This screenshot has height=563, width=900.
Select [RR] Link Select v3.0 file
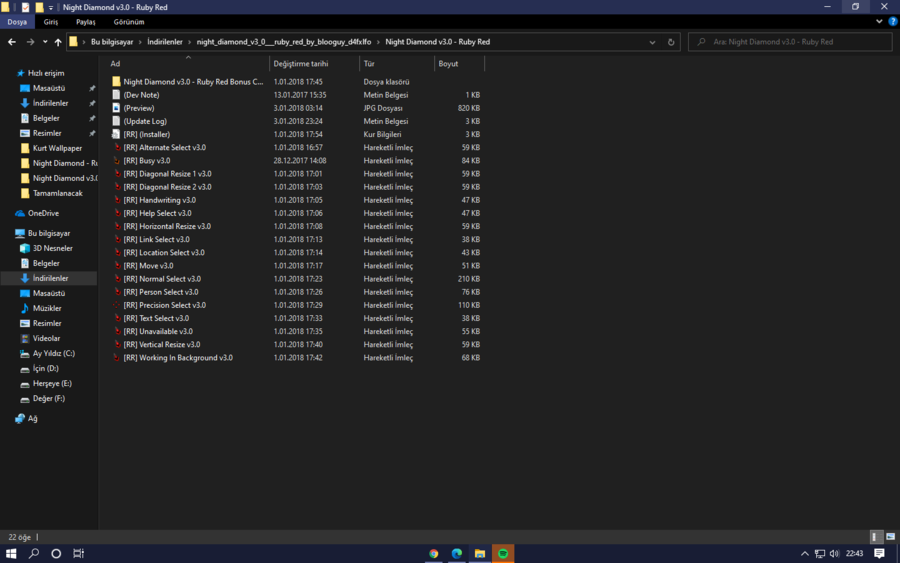pyautogui.click(x=156, y=239)
